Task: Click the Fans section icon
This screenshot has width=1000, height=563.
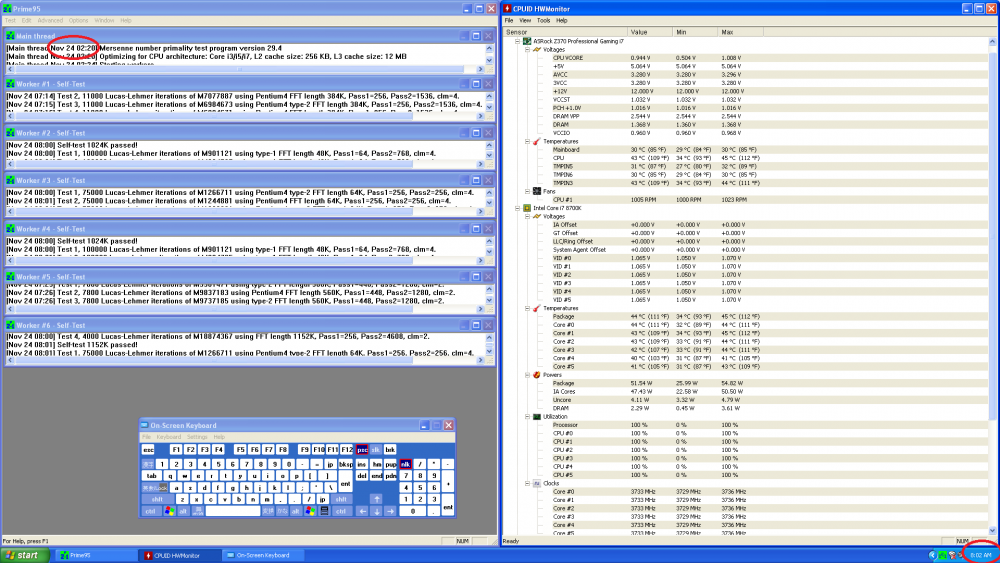Action: (x=537, y=191)
